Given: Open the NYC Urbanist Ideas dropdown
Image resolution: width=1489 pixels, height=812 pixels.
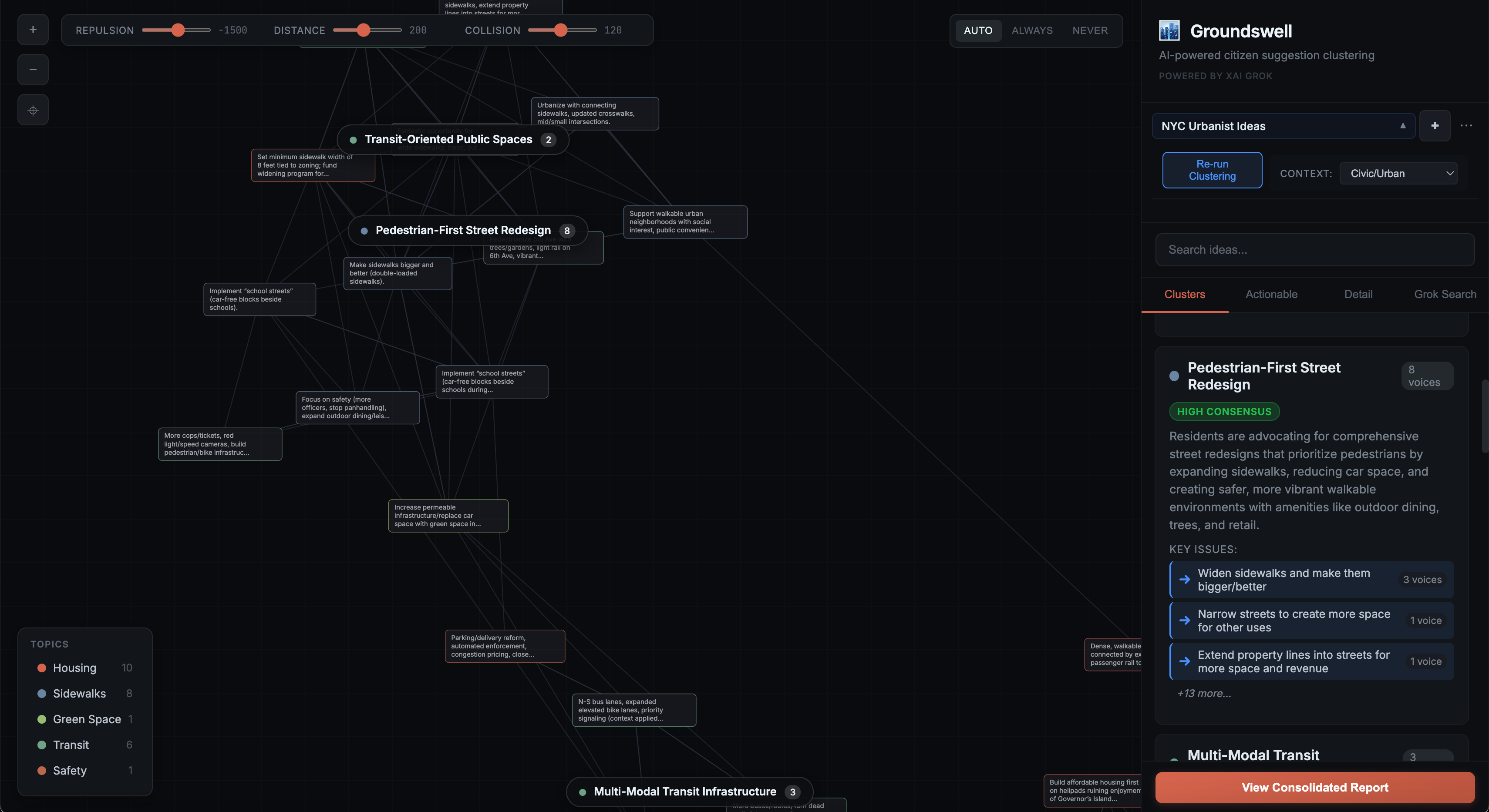Looking at the screenshot, I should coord(1283,126).
